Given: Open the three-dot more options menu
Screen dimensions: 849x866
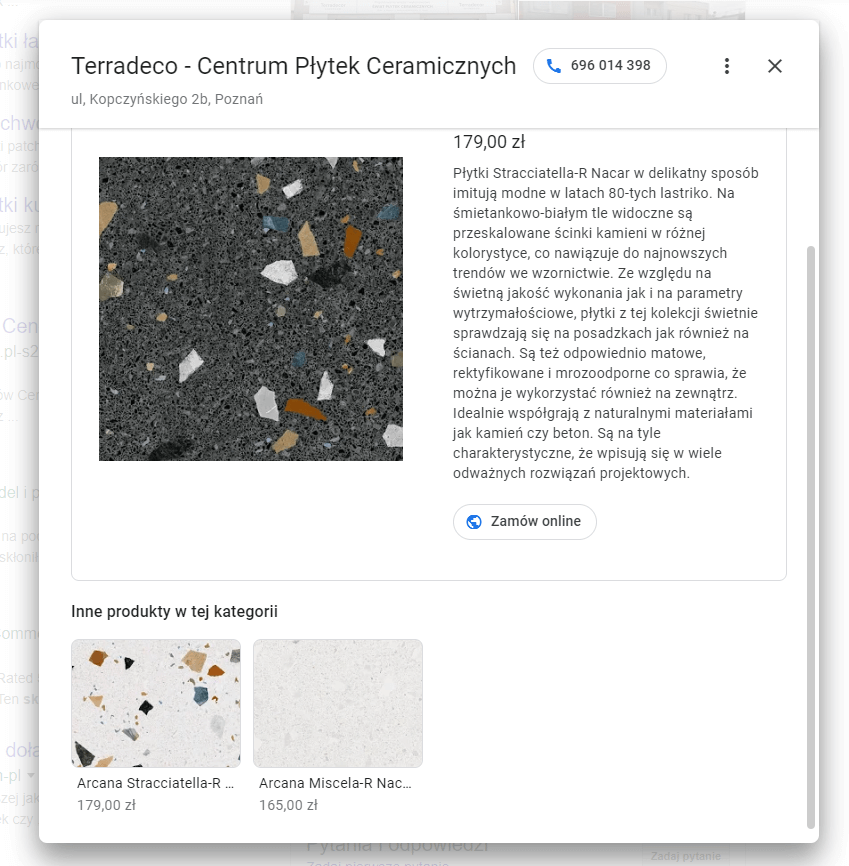Looking at the screenshot, I should [727, 66].
